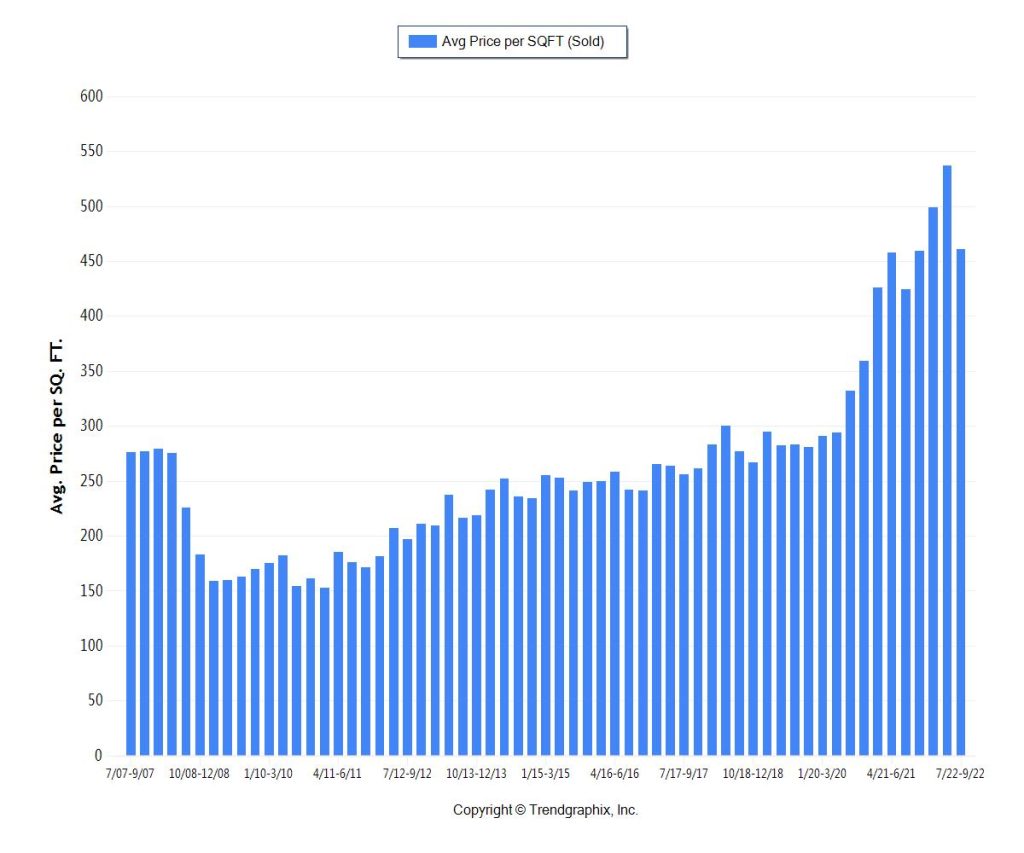Click the x-axis label '10/13-12/13'

pyautogui.click(x=476, y=774)
